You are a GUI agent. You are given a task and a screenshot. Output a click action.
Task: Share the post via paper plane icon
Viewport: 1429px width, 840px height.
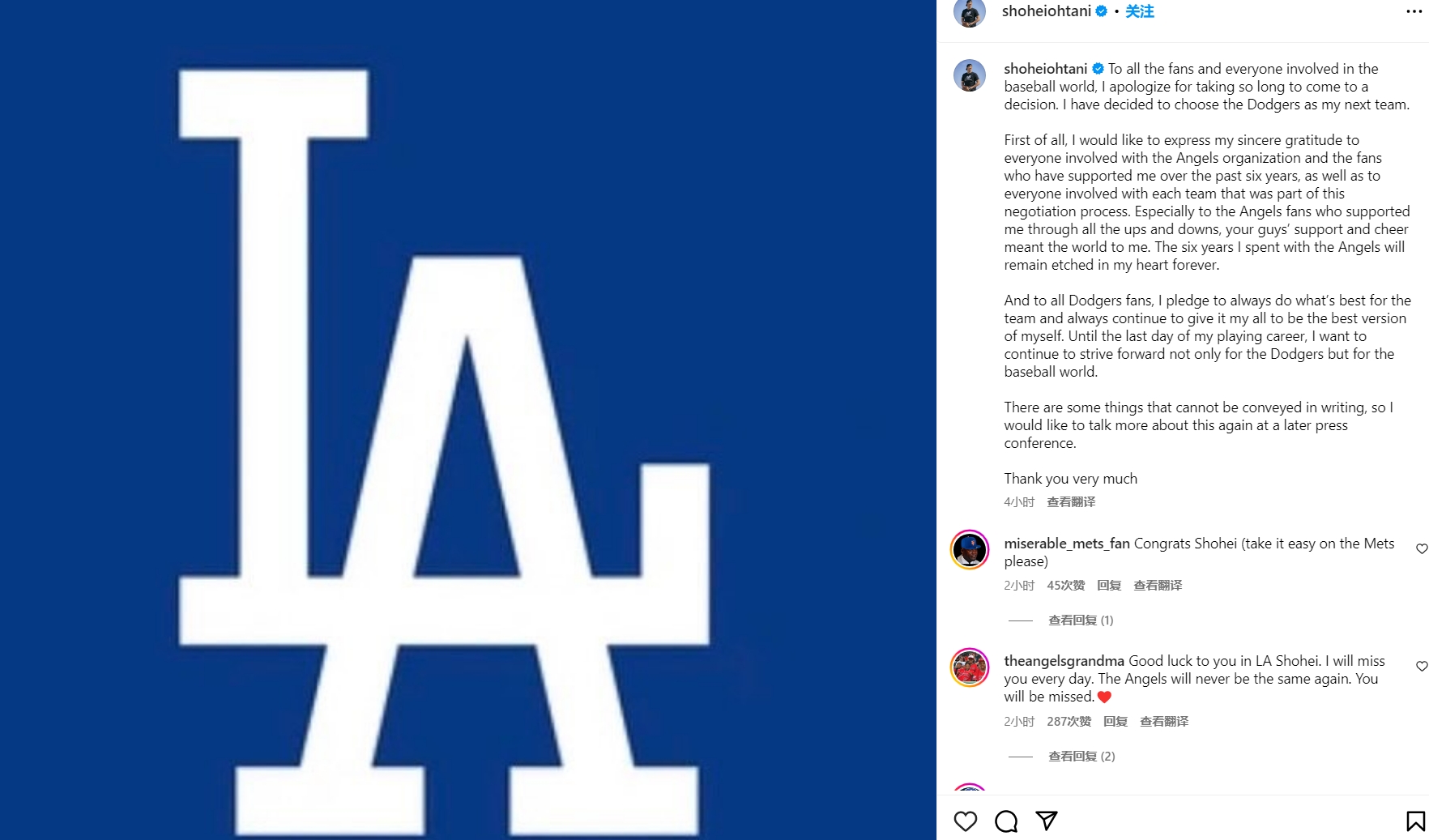1047,821
